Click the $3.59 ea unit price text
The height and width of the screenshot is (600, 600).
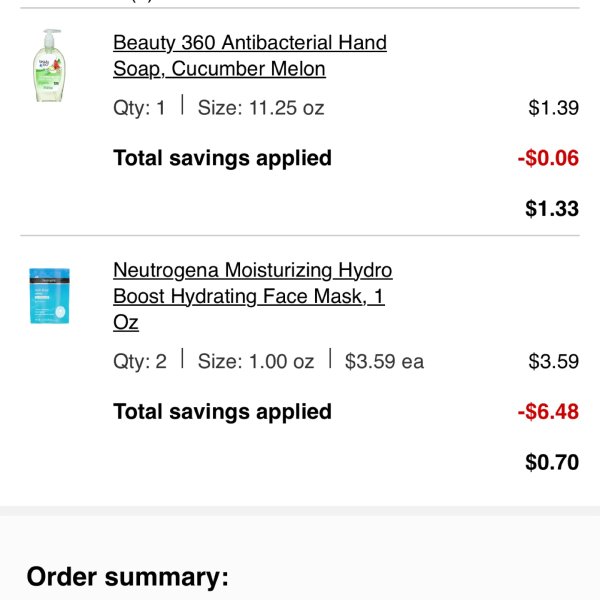(x=384, y=362)
